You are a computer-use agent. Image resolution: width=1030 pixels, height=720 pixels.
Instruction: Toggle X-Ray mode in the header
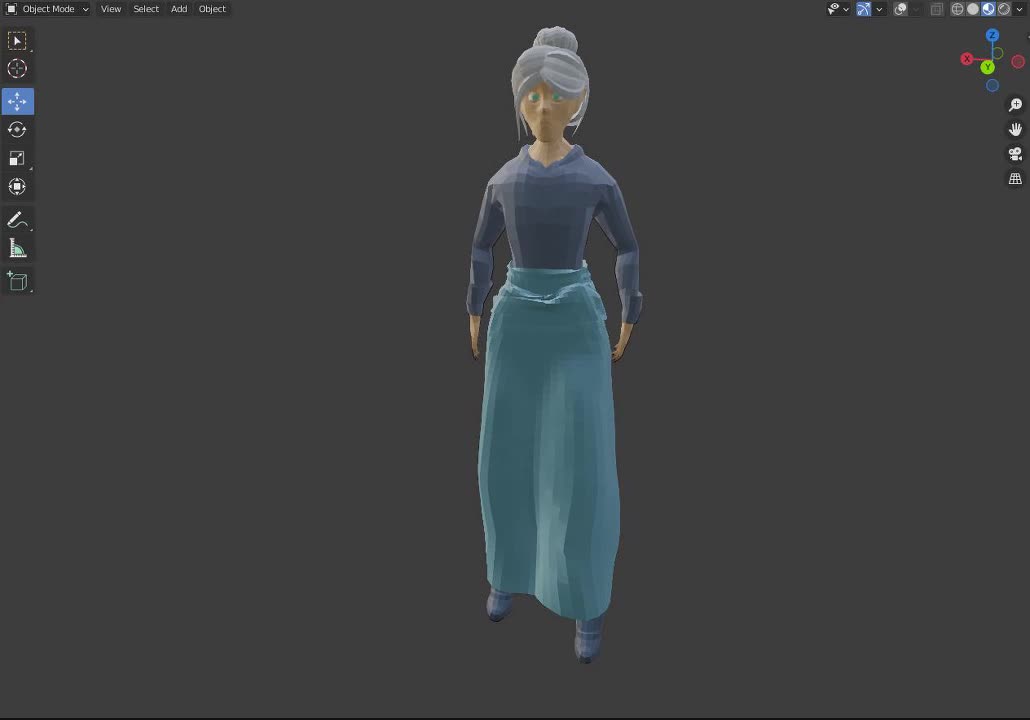937,9
